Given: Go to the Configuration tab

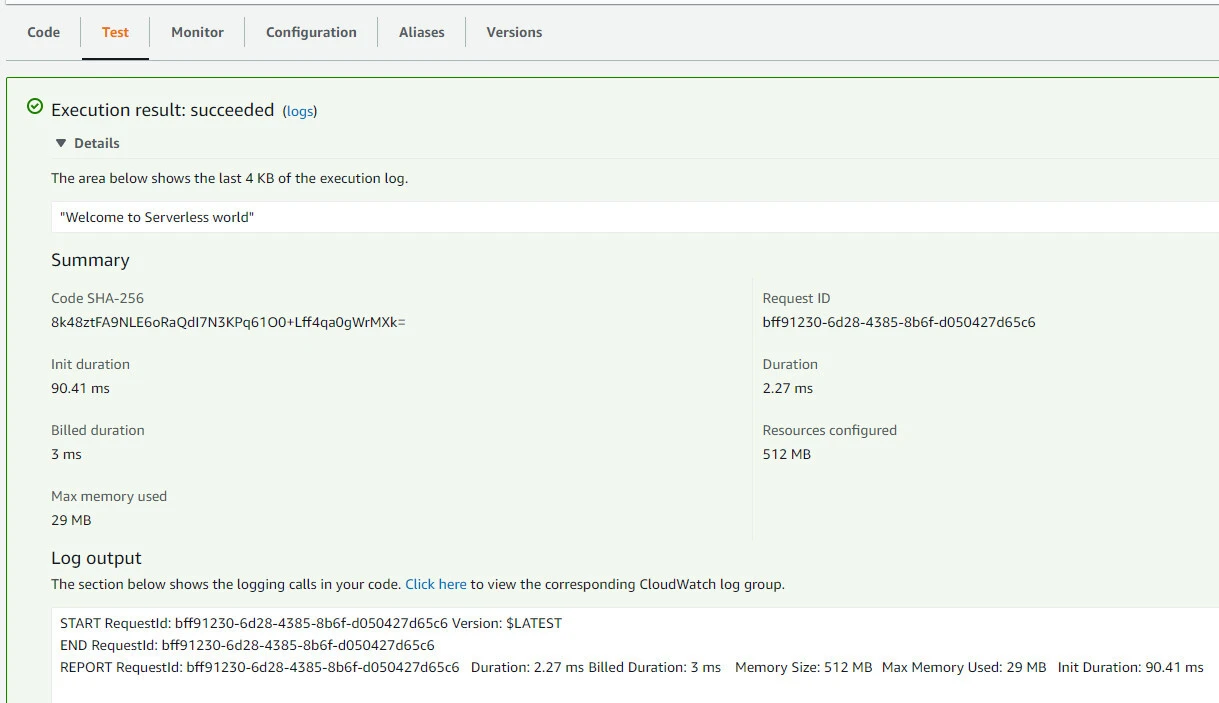Looking at the screenshot, I should [x=311, y=32].
